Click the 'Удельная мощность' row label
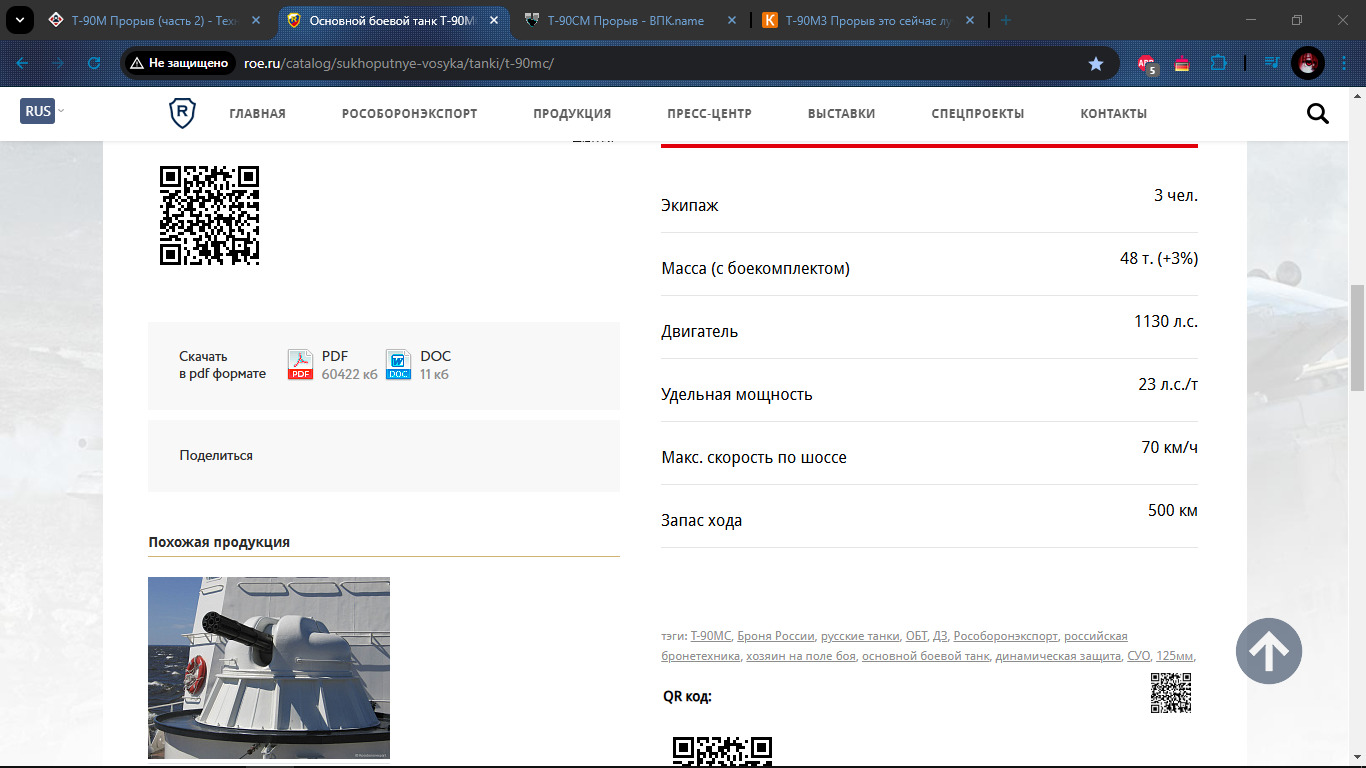This screenshot has height=768, width=1366. point(737,394)
